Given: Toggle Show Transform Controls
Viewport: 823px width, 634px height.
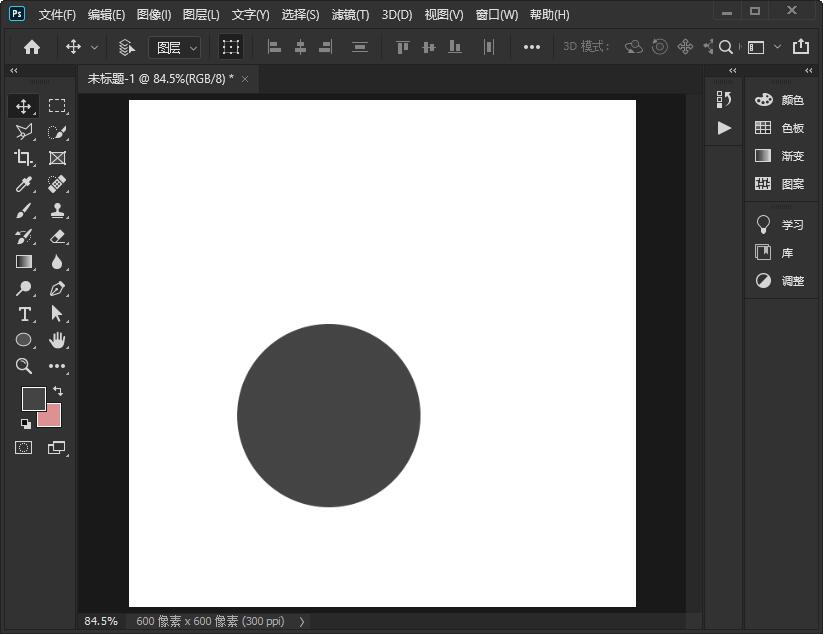Looking at the screenshot, I should click(231, 47).
